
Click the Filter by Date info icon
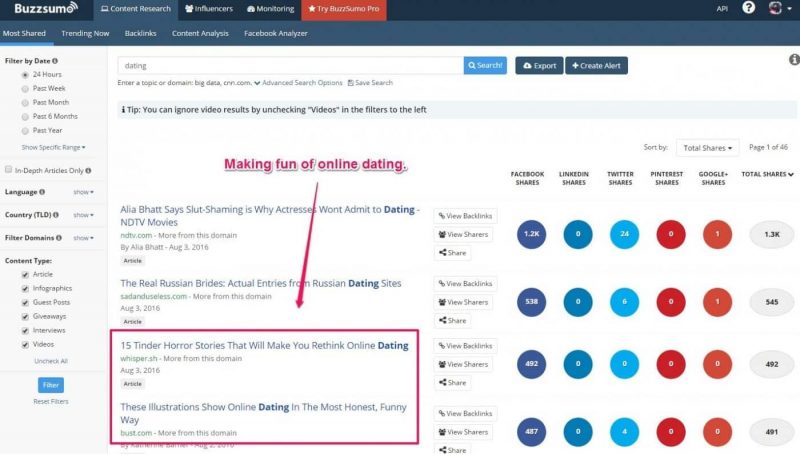click(55, 61)
